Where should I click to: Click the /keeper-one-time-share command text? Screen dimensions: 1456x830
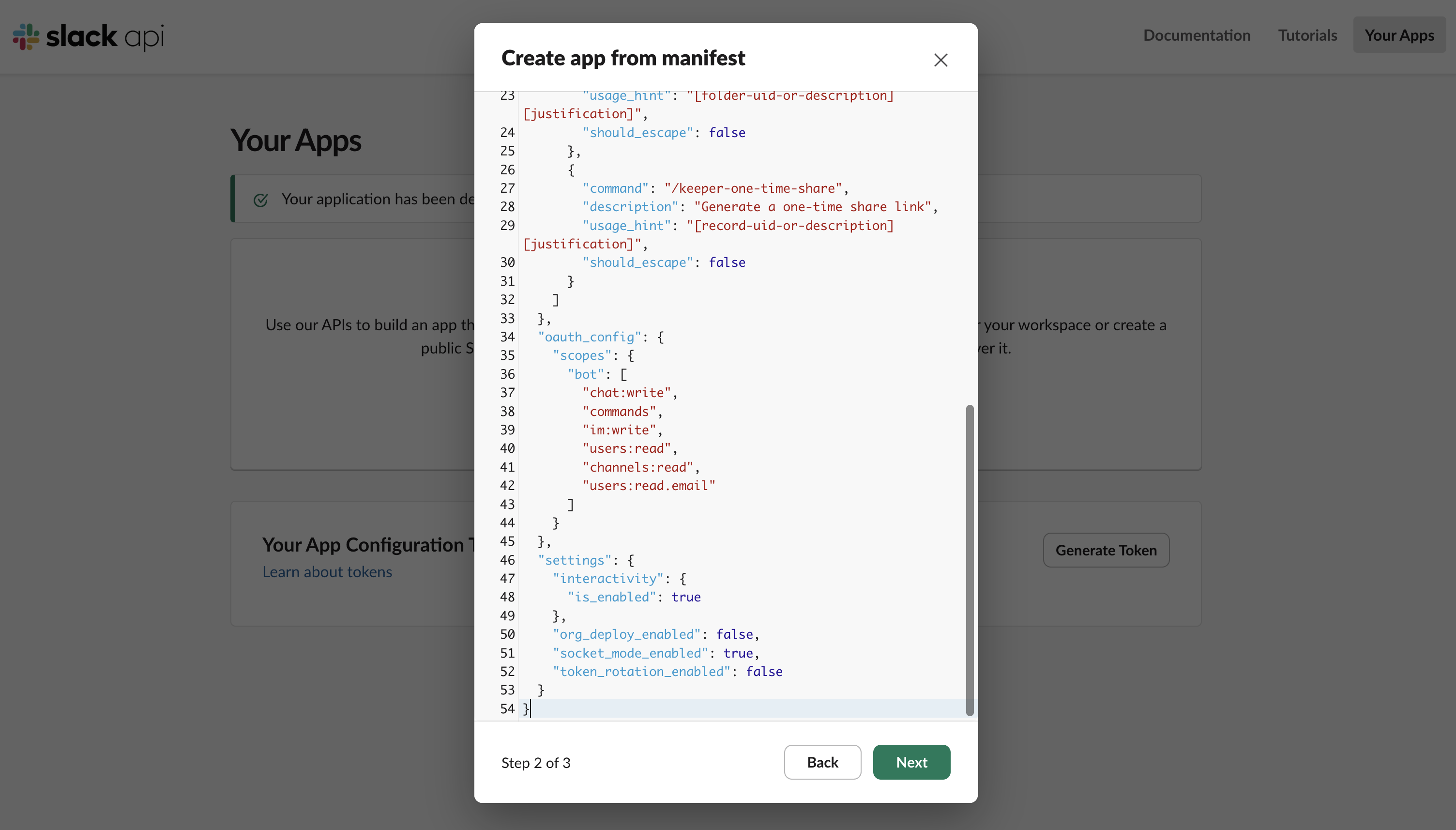point(753,188)
